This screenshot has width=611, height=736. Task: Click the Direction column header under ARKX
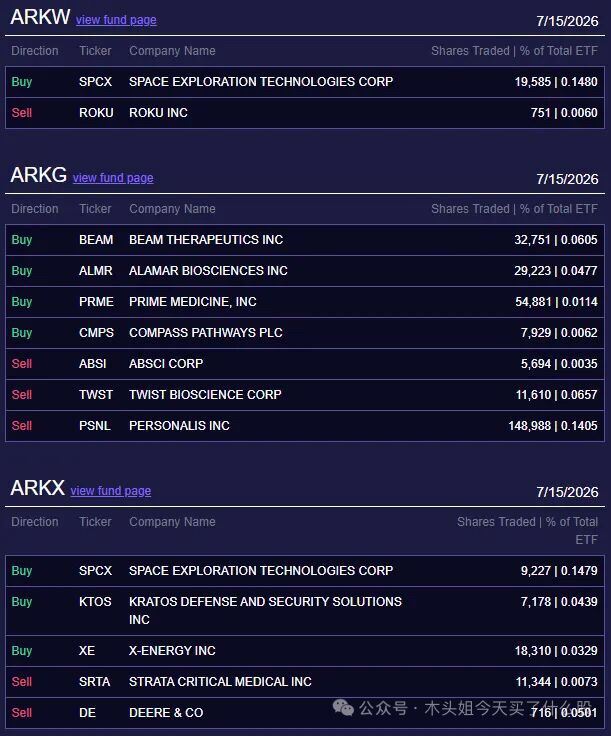click(35, 522)
